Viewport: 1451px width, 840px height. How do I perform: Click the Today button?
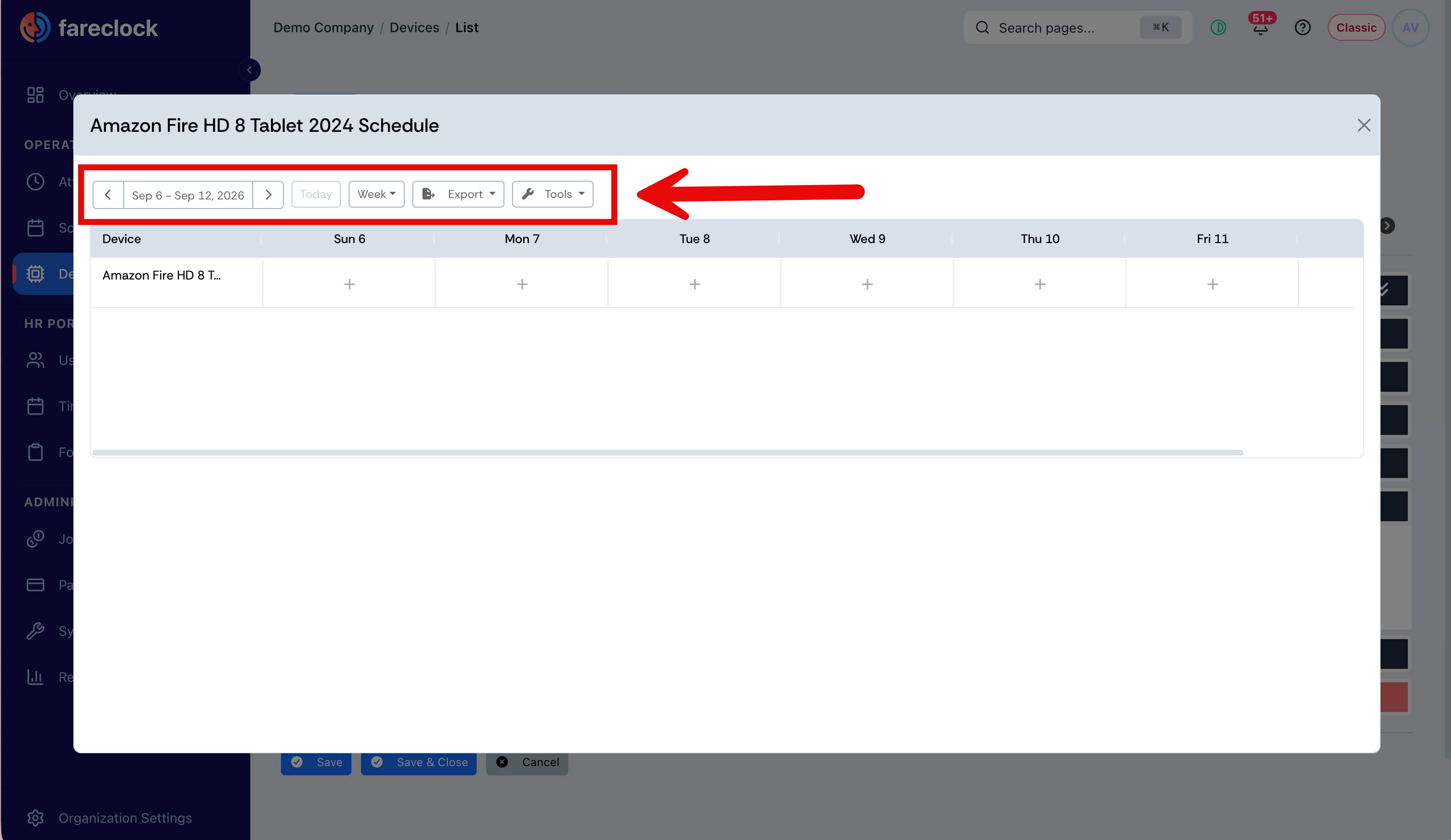(316, 194)
